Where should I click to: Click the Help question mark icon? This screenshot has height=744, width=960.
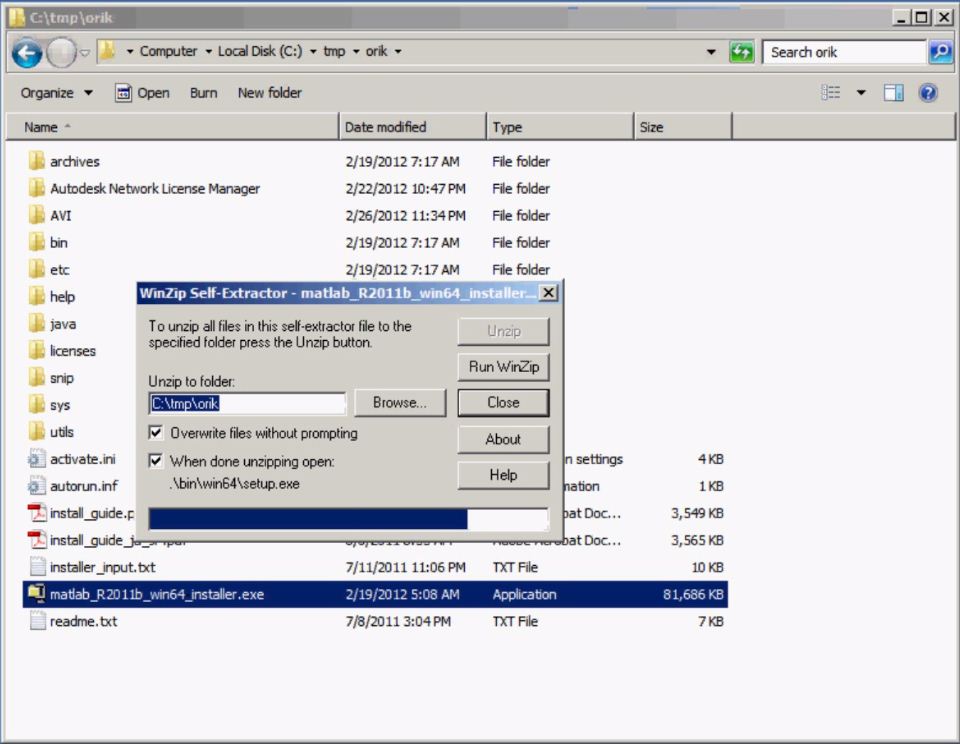(928, 93)
